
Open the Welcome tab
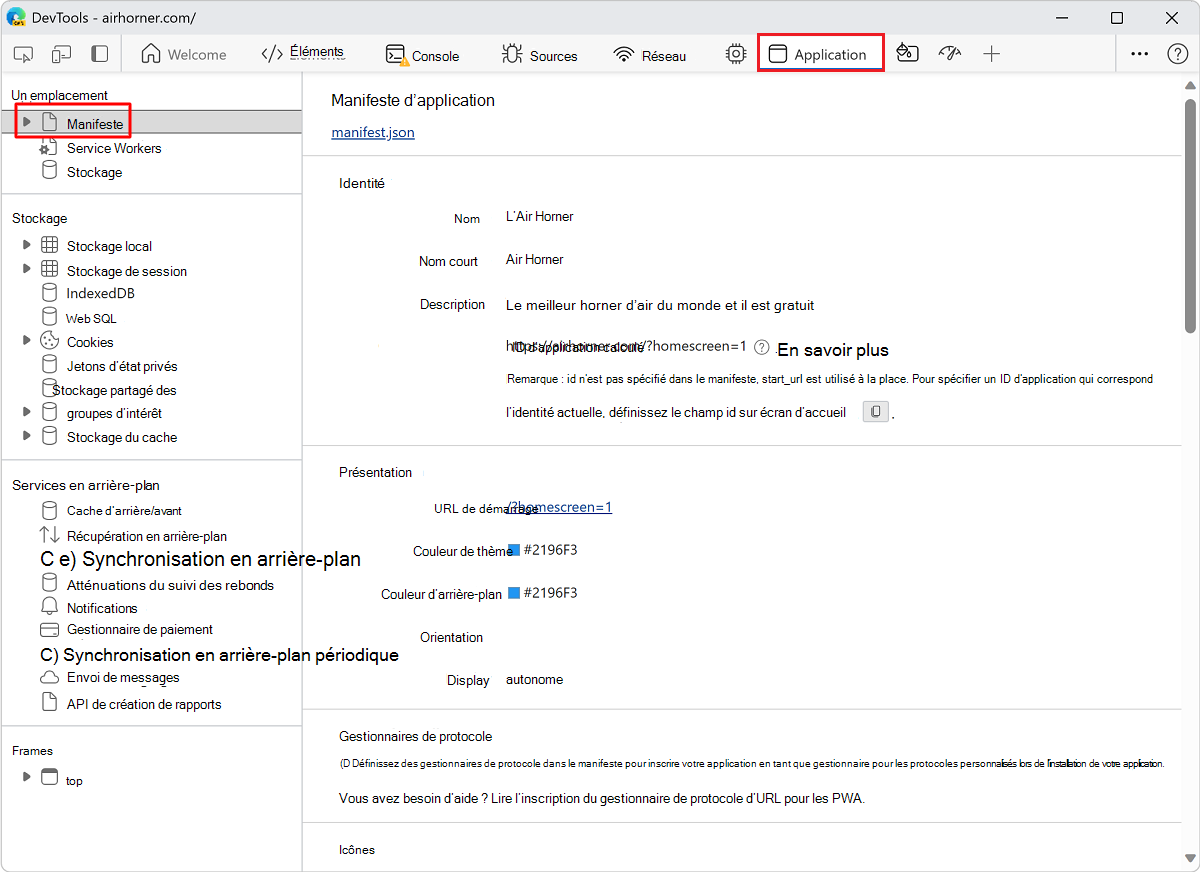pos(184,55)
